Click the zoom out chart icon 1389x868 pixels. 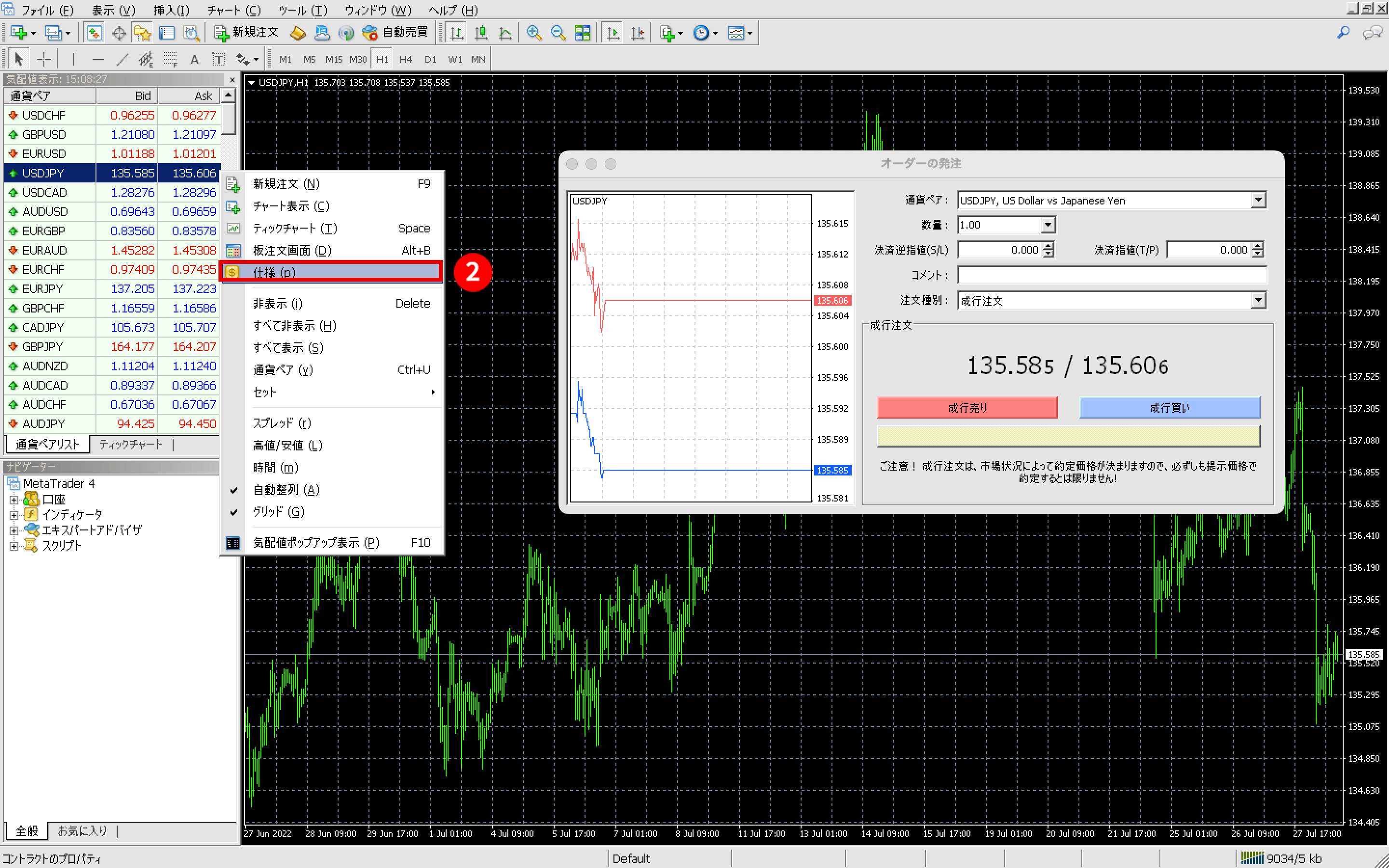[558, 33]
